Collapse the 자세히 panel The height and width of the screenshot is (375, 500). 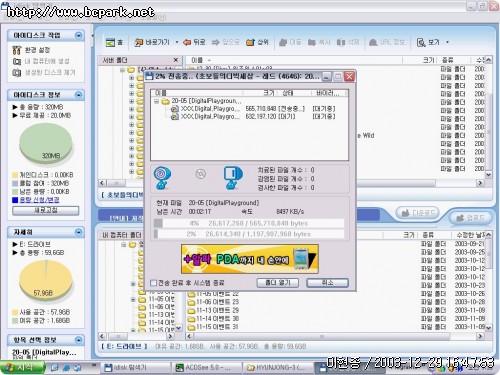[x=78, y=232]
